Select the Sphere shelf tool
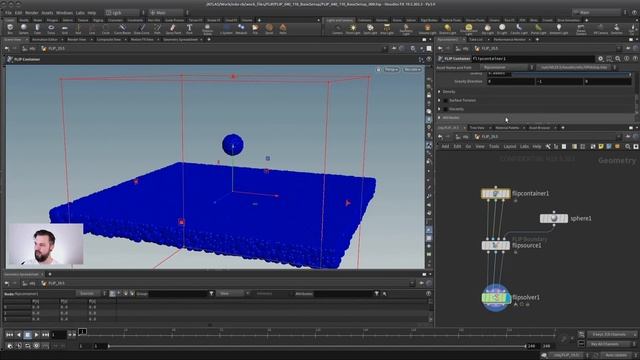This screenshot has height=360, width=640. tap(24, 29)
